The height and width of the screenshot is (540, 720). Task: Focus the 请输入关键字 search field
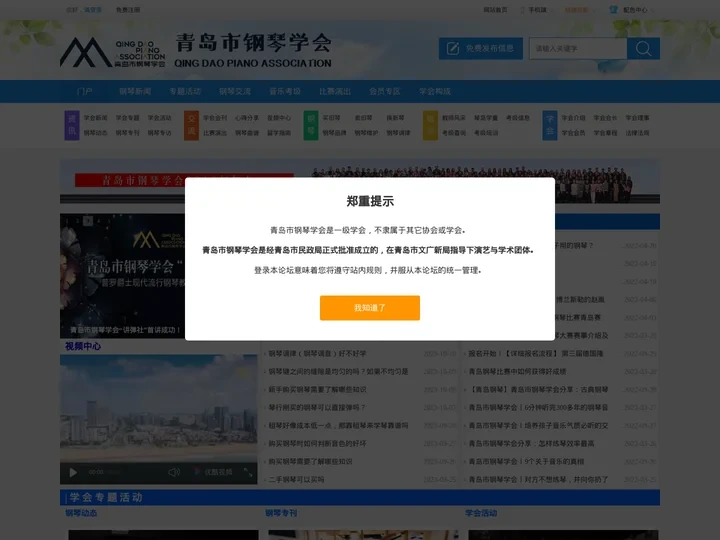click(x=578, y=48)
